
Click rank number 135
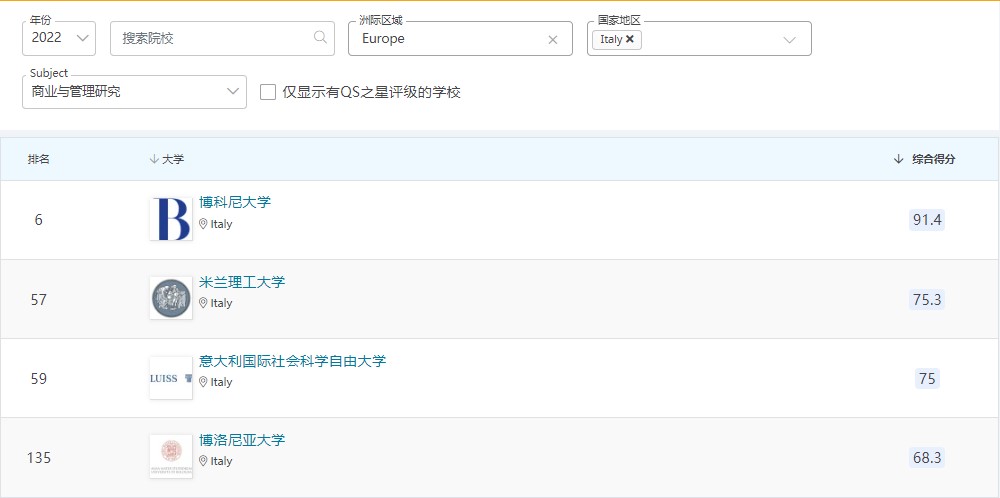pos(38,458)
